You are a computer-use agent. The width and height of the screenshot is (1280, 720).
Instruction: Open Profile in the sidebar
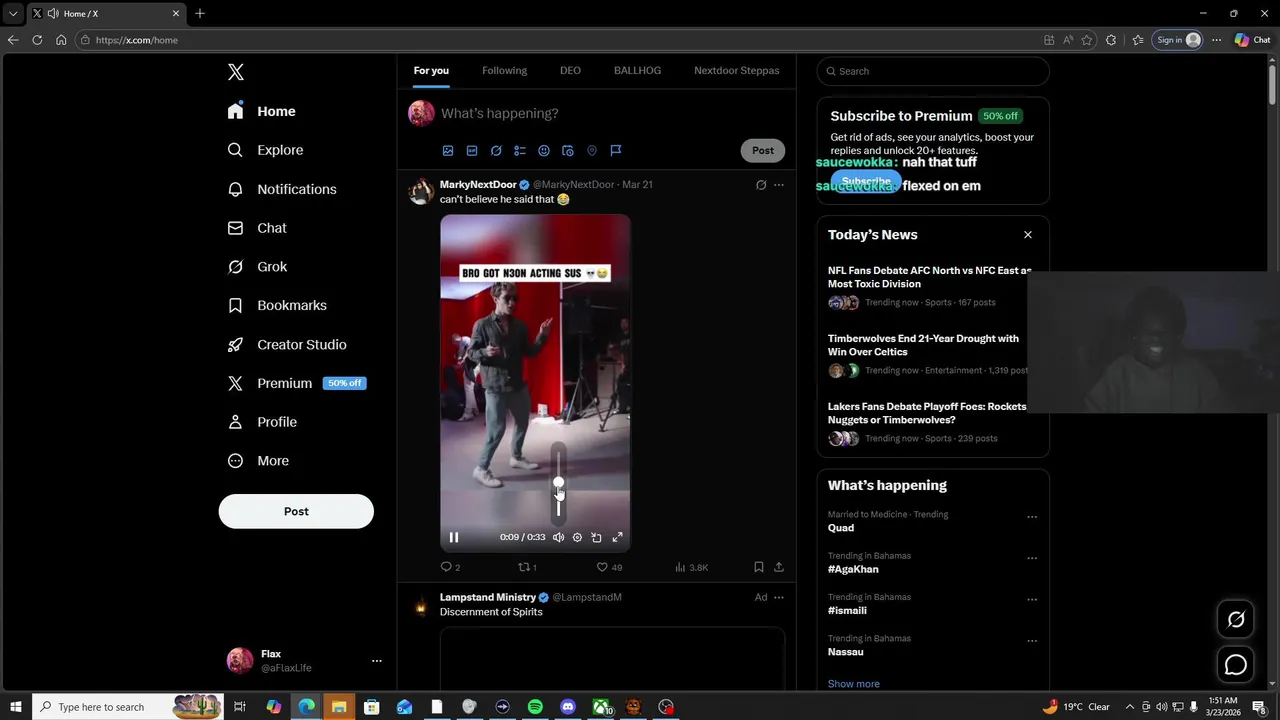coord(263,422)
